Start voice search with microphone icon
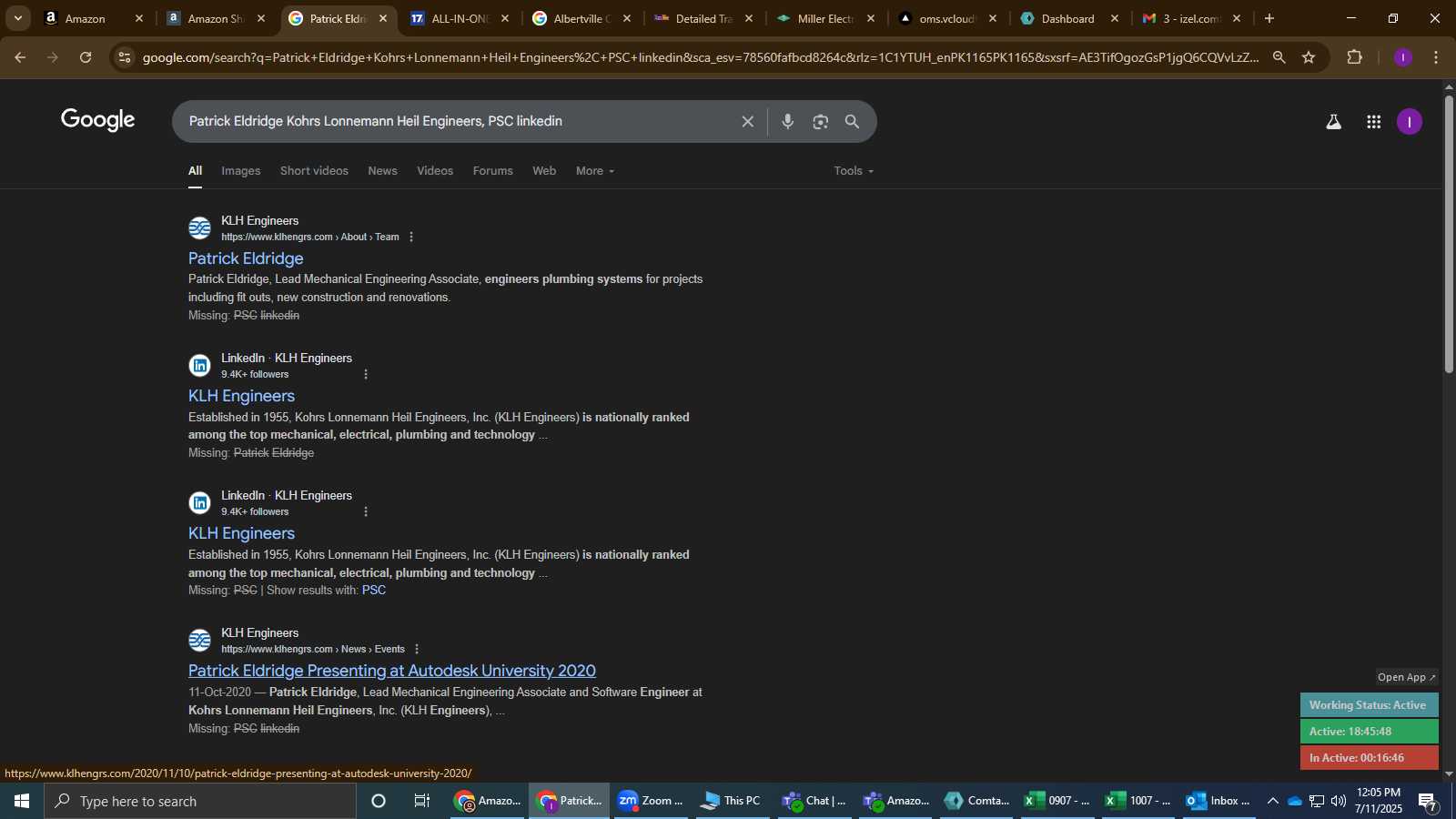Screen dimensions: 1456x819 (x=787, y=121)
